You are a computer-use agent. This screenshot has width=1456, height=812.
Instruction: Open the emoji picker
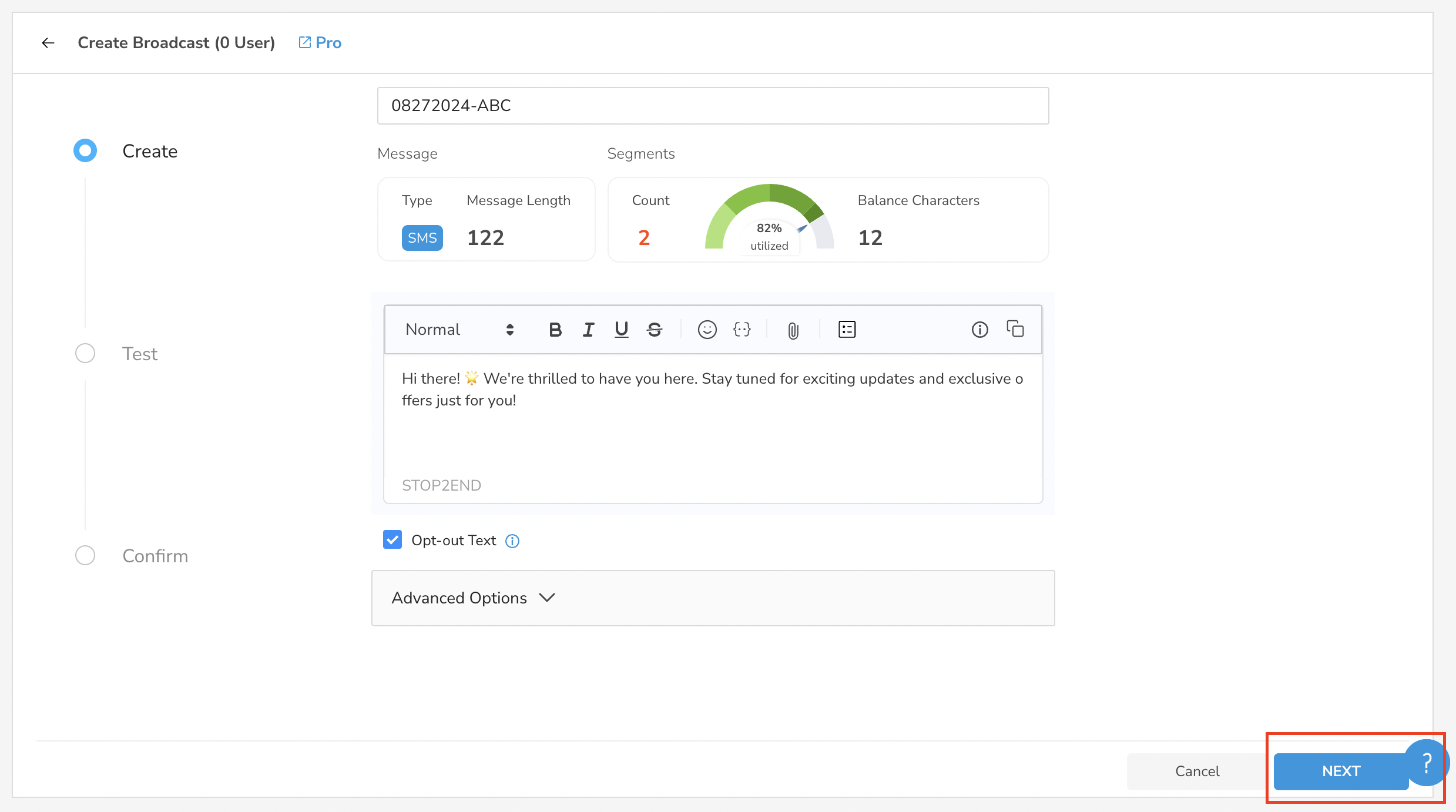[x=707, y=330]
